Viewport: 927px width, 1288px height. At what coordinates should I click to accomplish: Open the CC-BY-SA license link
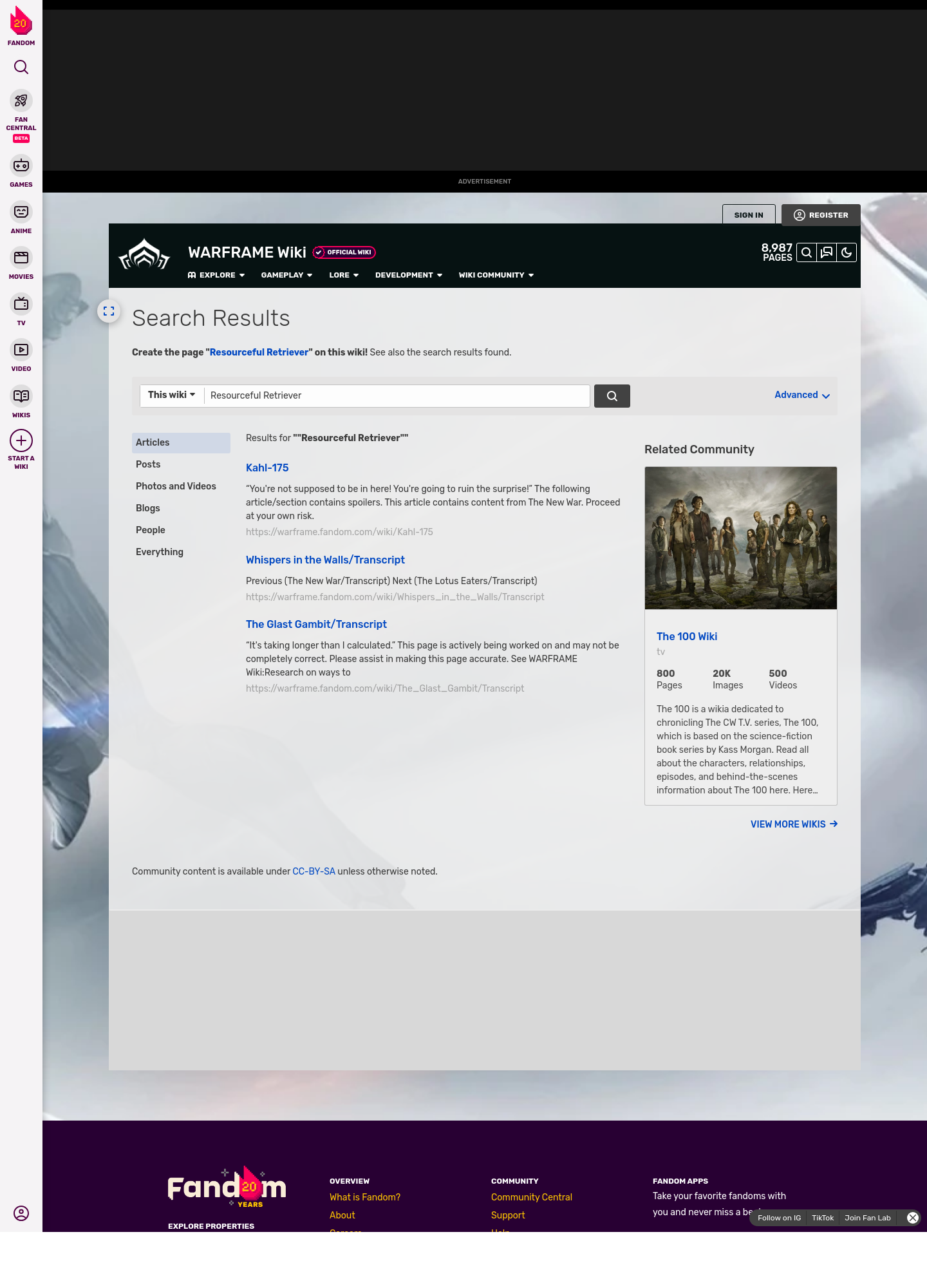314,871
